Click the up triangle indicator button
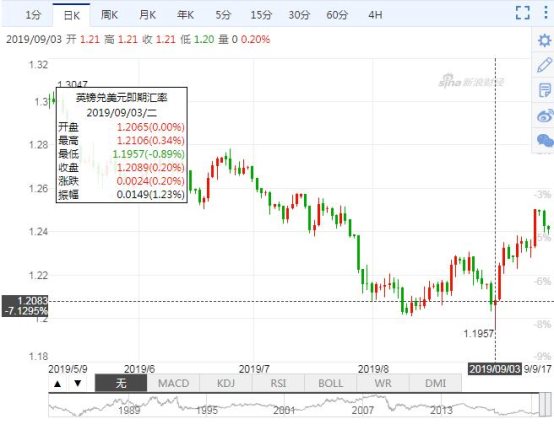The width and height of the screenshot is (554, 430). point(58,383)
